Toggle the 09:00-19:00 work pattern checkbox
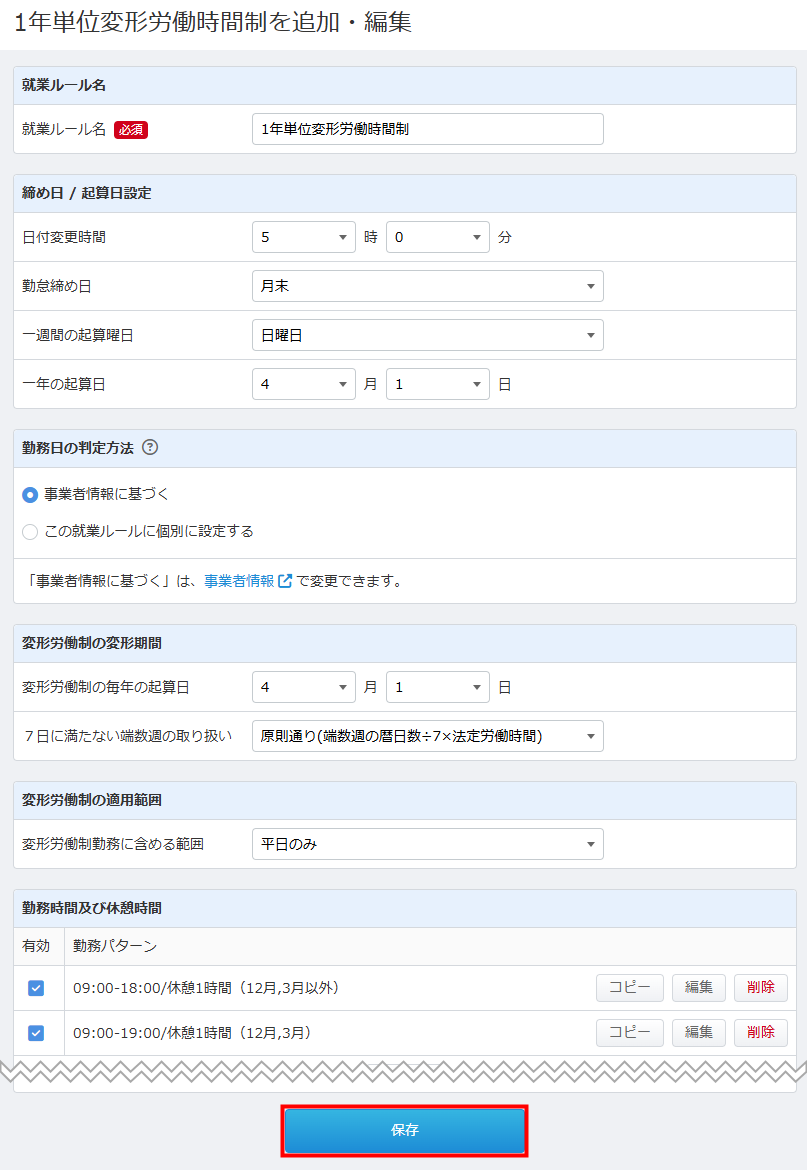807x1170 pixels. click(x=36, y=1033)
